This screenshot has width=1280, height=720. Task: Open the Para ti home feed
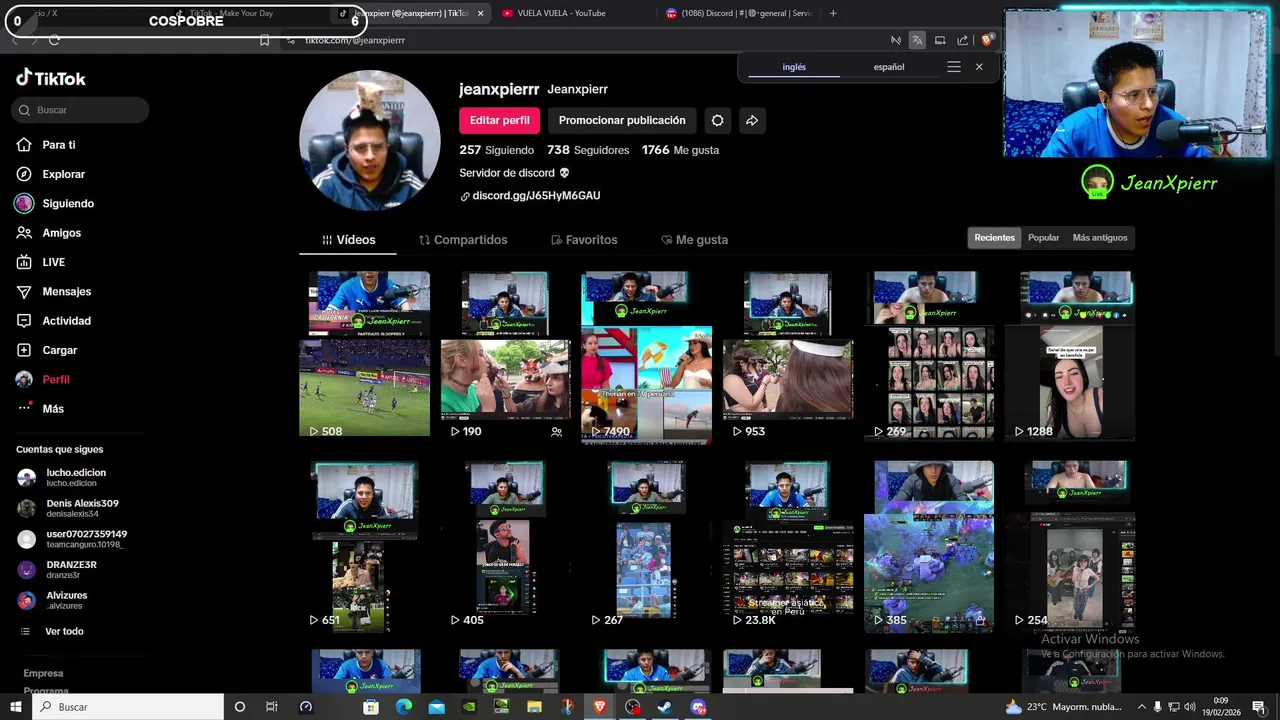[x=58, y=145]
